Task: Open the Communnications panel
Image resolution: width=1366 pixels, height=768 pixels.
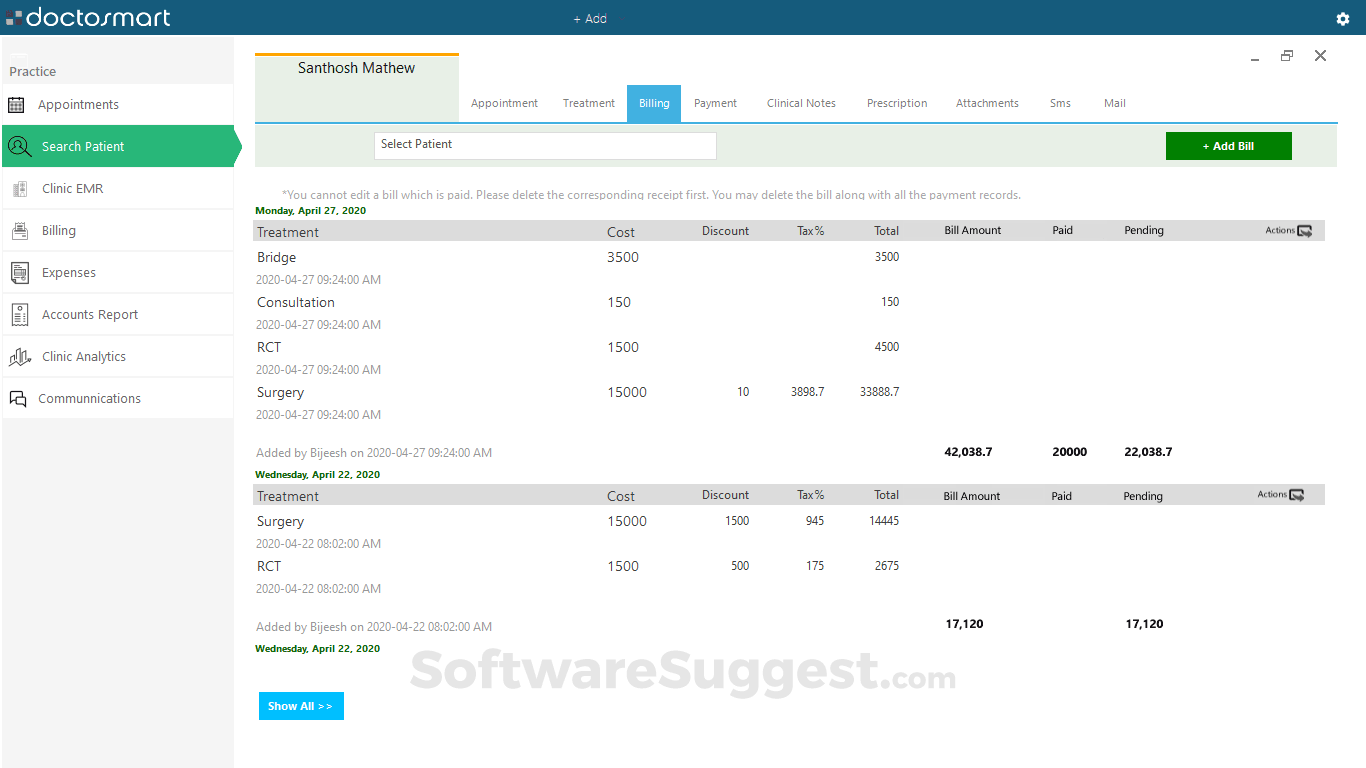Action: click(90, 398)
